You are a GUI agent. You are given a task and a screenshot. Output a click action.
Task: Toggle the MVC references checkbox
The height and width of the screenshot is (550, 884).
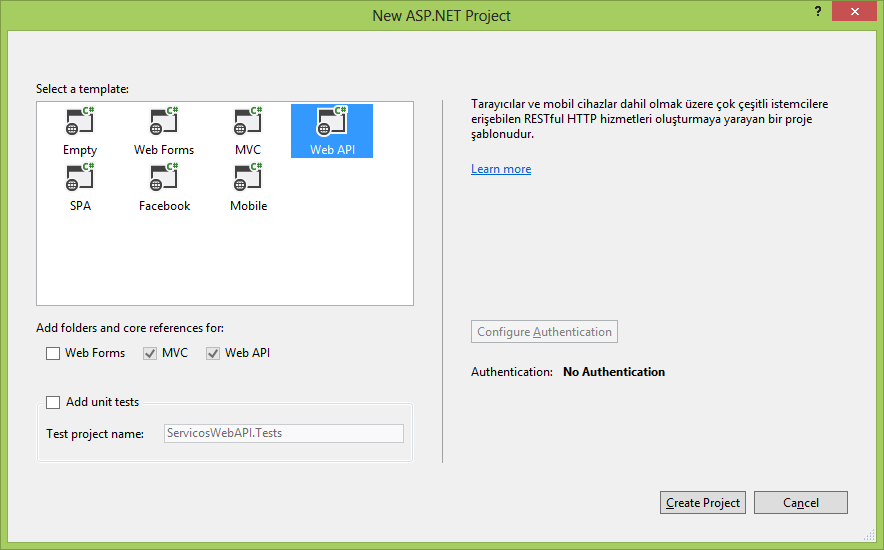(x=150, y=353)
